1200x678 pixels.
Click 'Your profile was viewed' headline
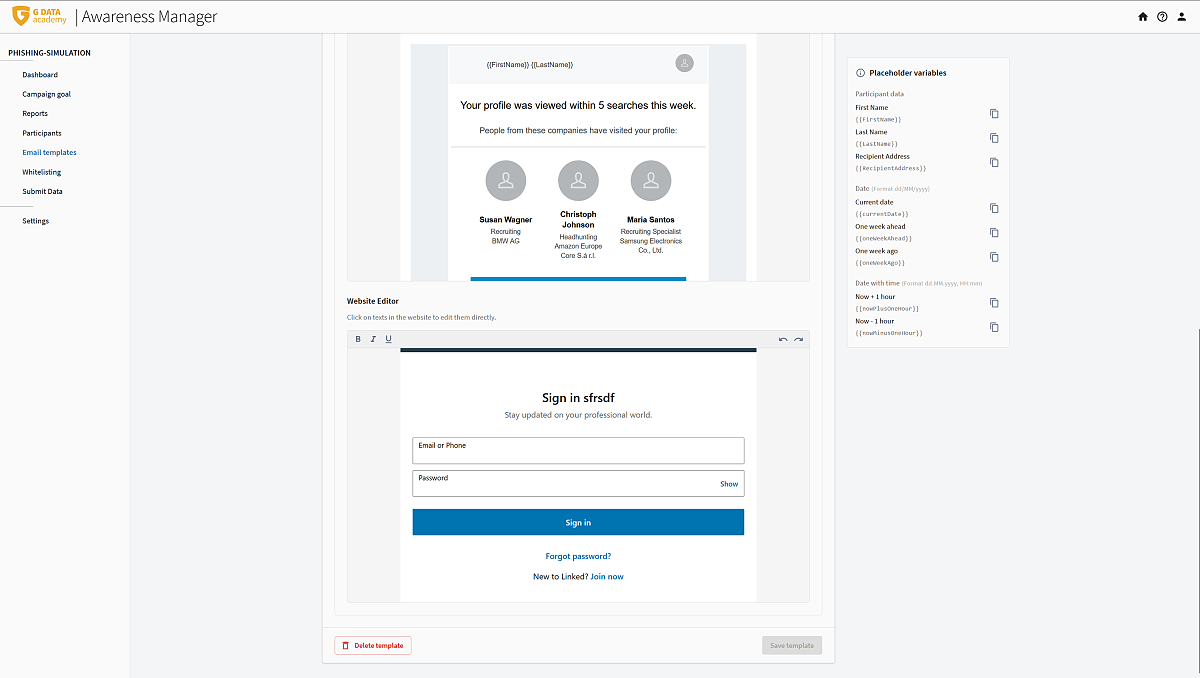coord(578,105)
